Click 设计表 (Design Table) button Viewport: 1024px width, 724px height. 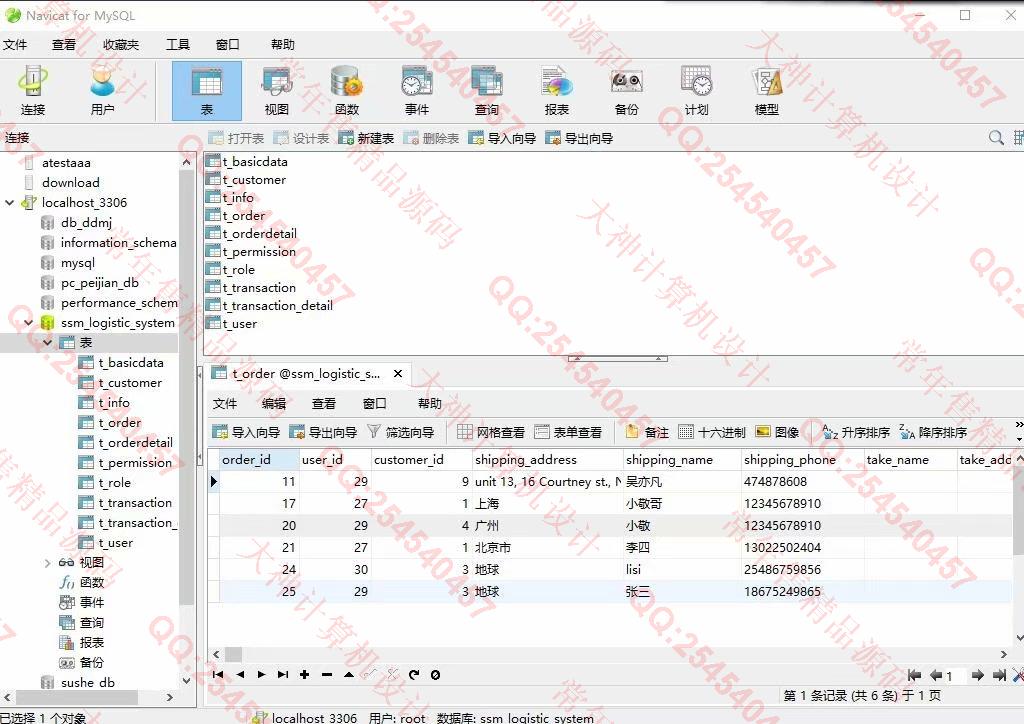click(301, 138)
